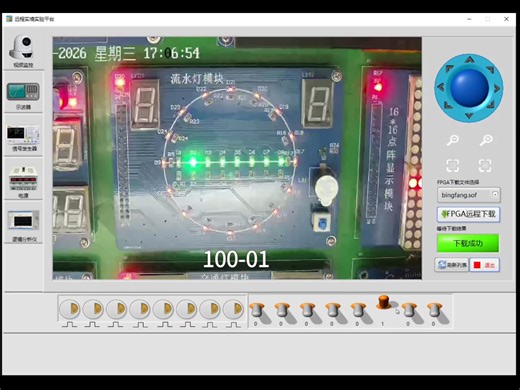This screenshot has width=520, height=390.
Task: Pan camera down-right with diagonal arrow
Action: click(x=490, y=105)
